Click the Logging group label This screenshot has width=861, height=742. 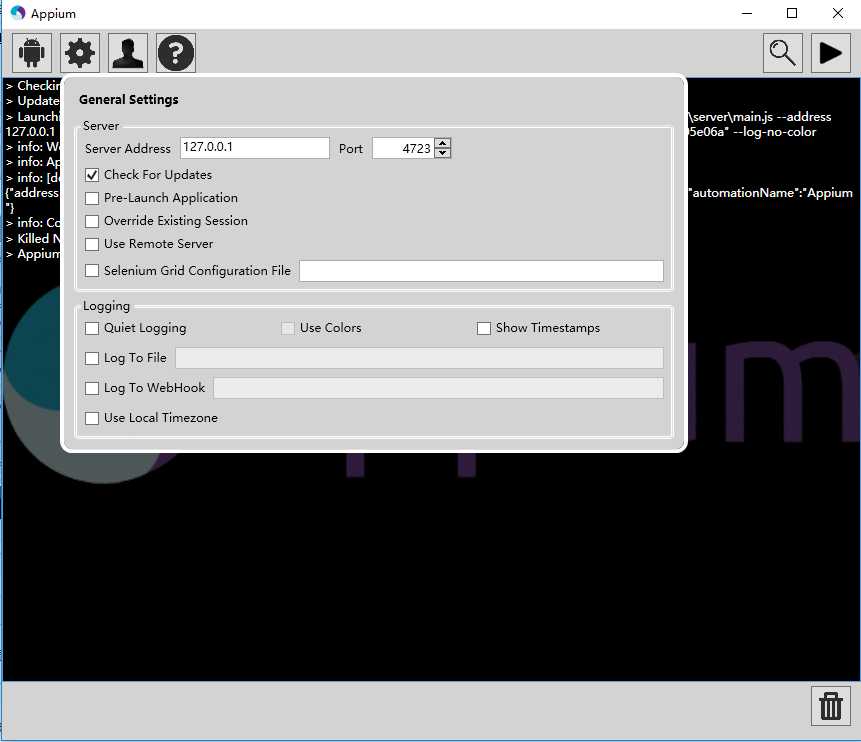coord(107,306)
